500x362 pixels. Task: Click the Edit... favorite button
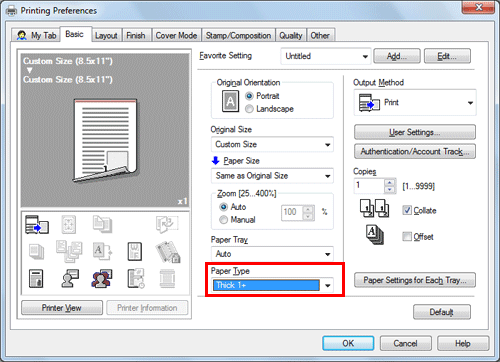(447, 56)
